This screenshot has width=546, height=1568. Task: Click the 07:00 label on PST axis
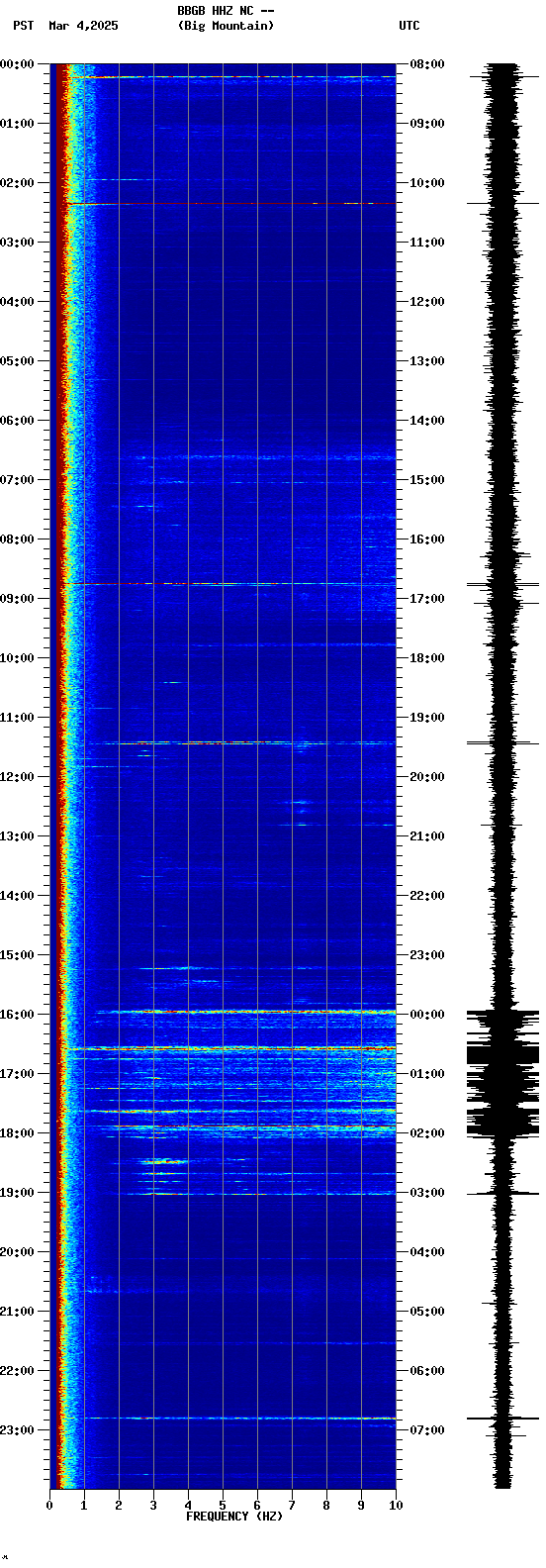pos(18,480)
